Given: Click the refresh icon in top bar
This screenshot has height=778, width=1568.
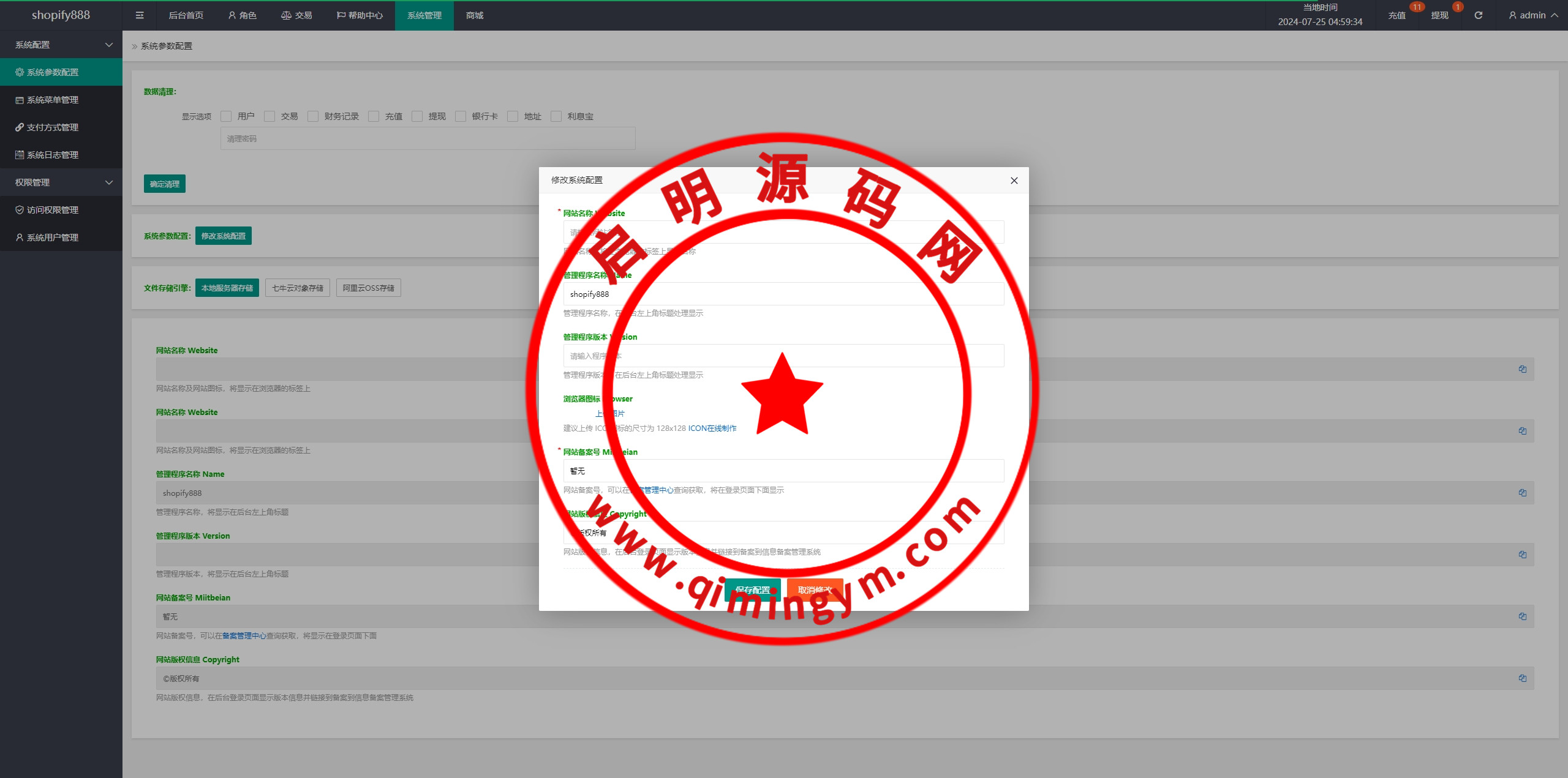Looking at the screenshot, I should coord(1479,15).
